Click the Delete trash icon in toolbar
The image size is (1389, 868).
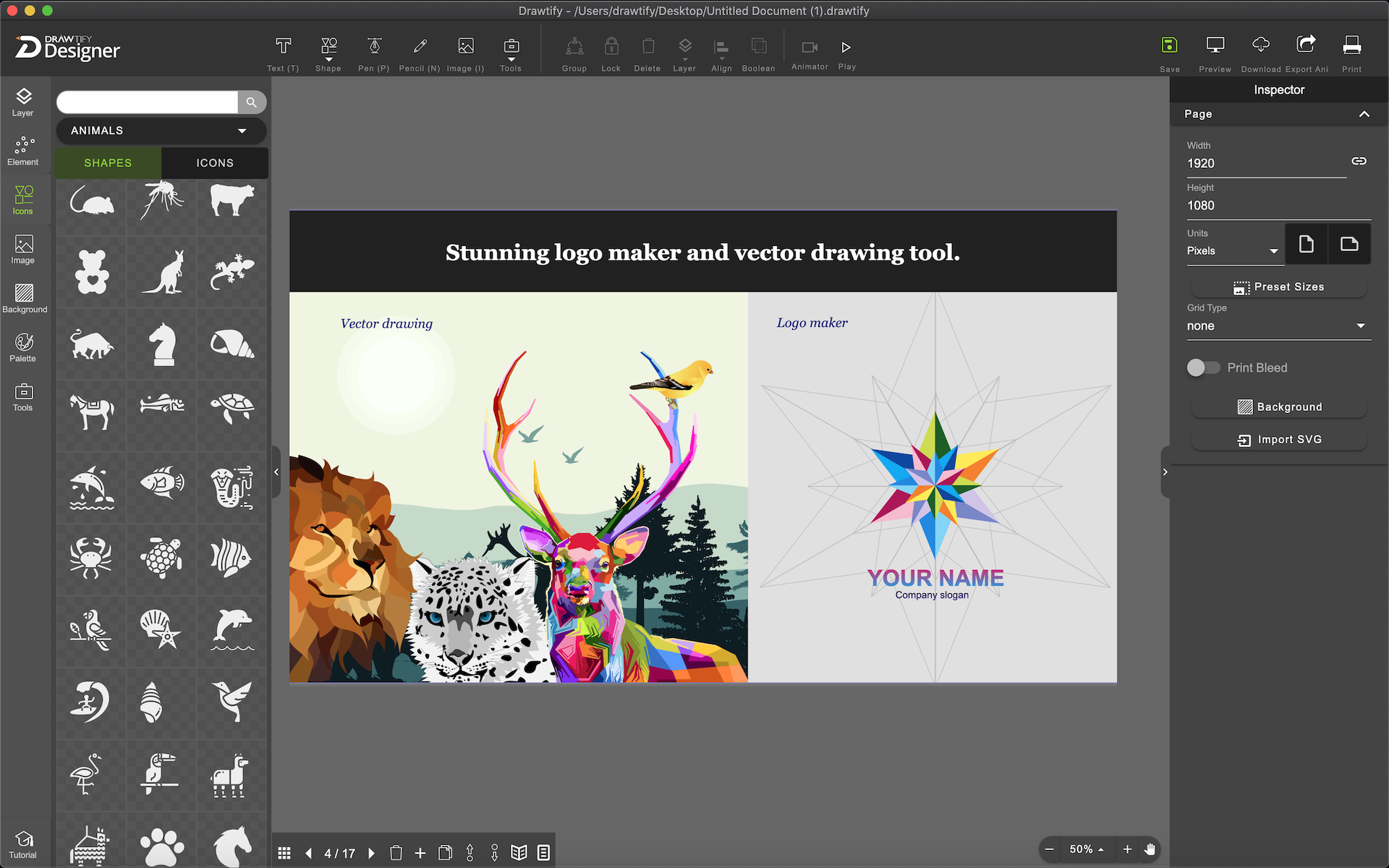pos(647,54)
